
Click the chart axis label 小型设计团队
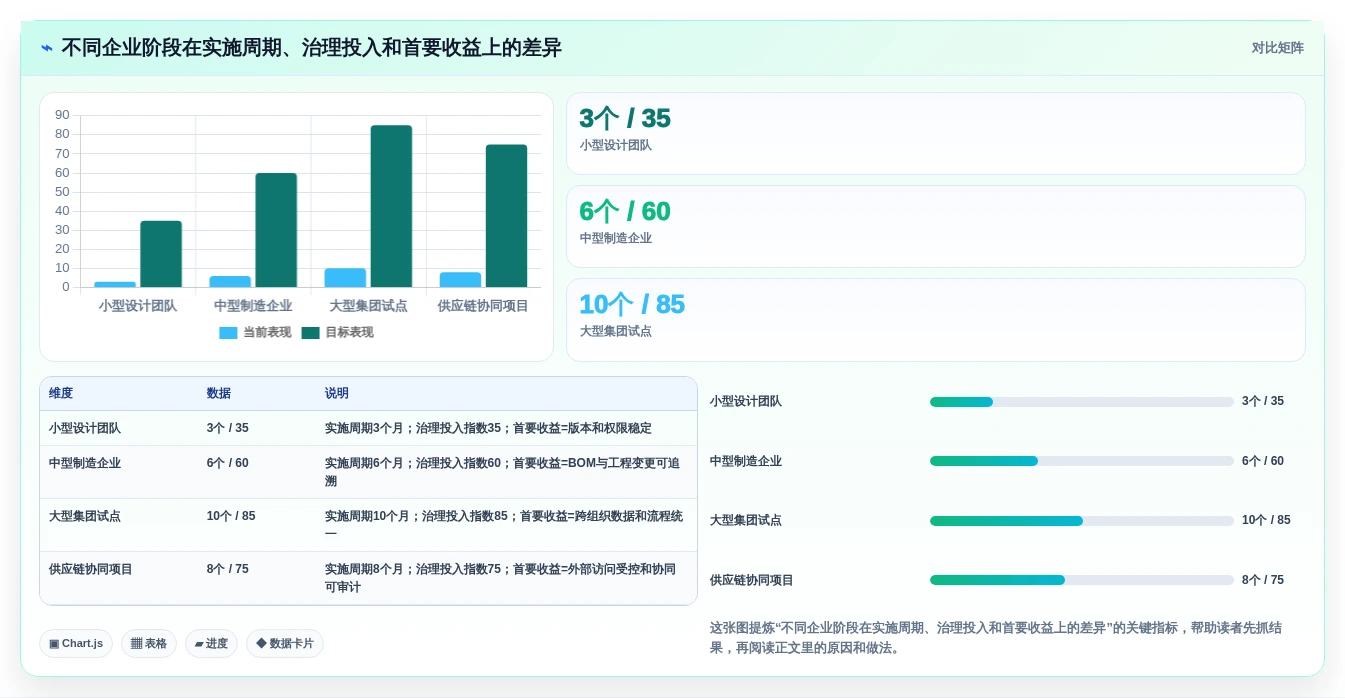(x=138, y=306)
